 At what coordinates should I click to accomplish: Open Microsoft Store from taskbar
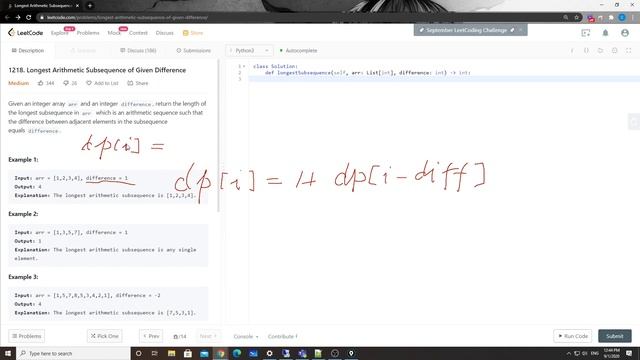187,353
